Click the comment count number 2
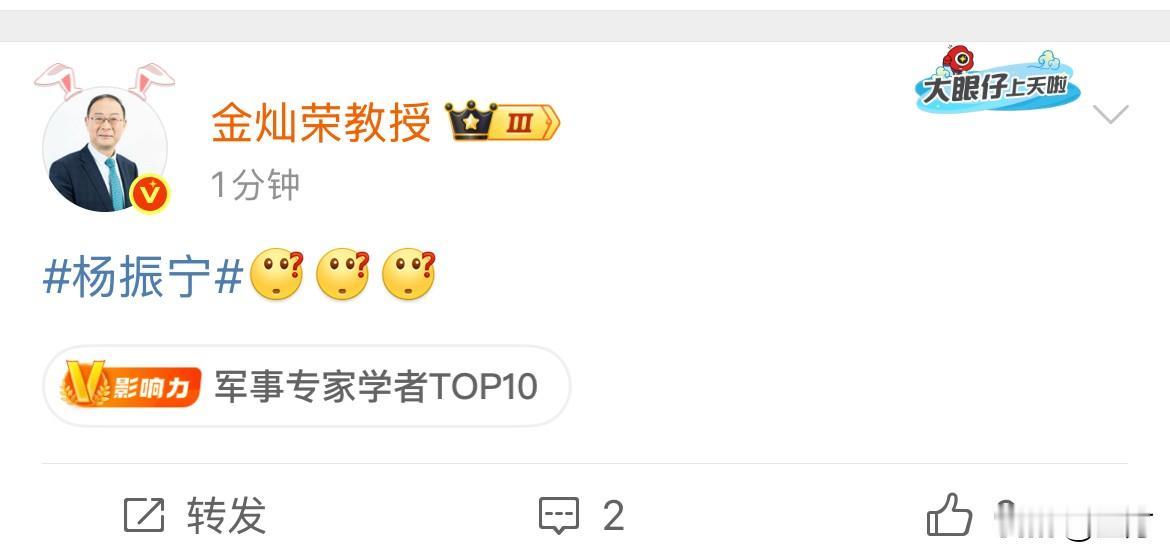This screenshot has height=556, width=1170. (613, 516)
